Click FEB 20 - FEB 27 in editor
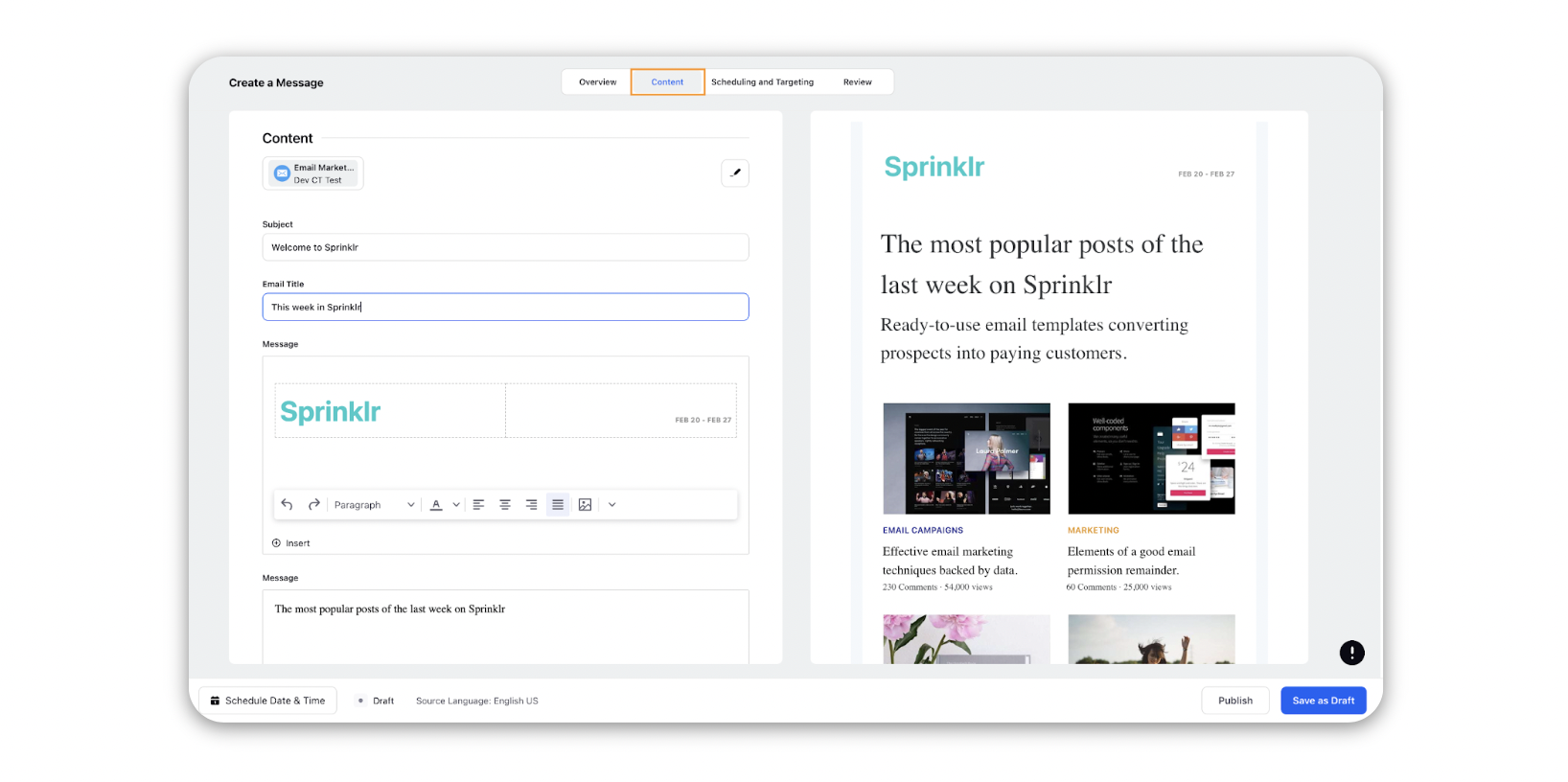This screenshot has height=782, width=1568. (703, 420)
